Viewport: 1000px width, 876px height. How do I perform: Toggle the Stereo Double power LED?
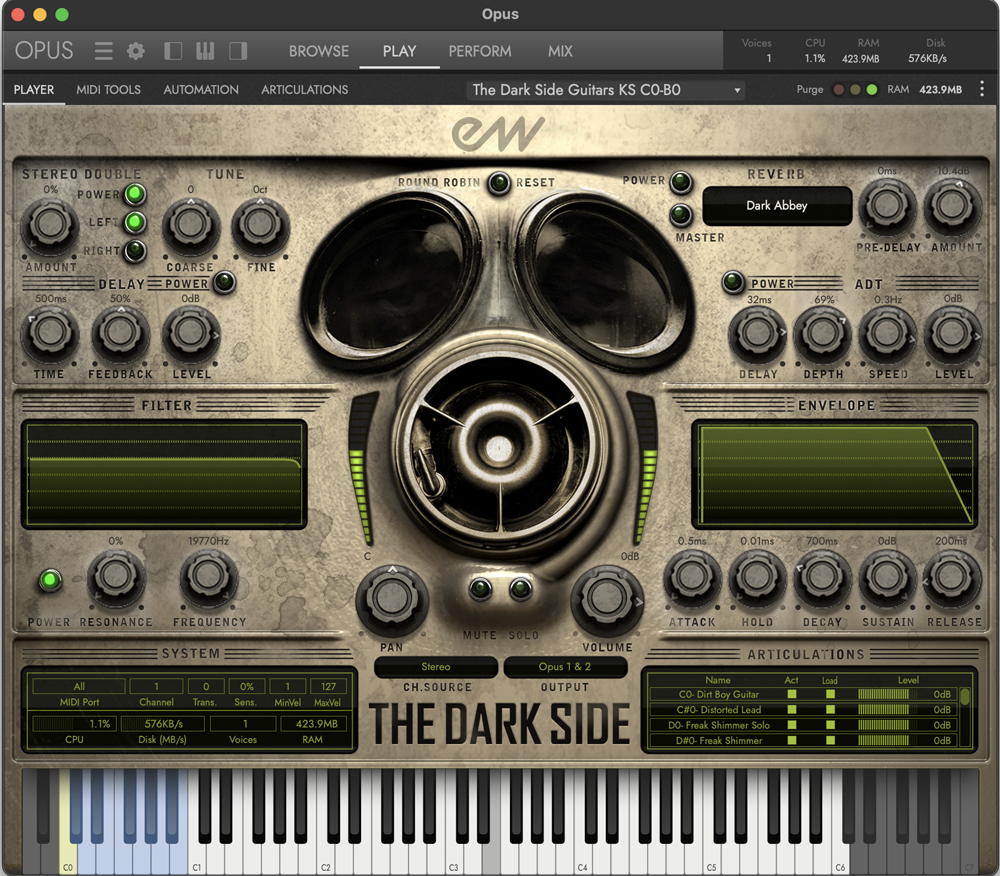135,194
